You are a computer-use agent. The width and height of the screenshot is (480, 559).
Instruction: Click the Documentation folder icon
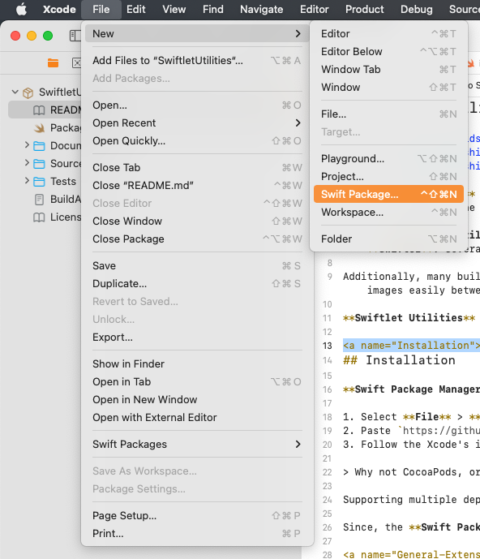[x=39, y=146]
